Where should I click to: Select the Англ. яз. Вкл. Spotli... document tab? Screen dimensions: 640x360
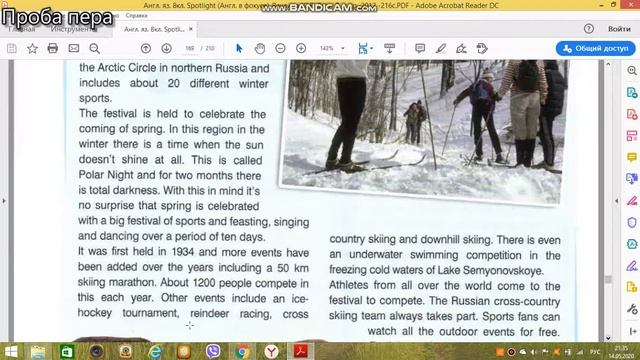(154, 29)
